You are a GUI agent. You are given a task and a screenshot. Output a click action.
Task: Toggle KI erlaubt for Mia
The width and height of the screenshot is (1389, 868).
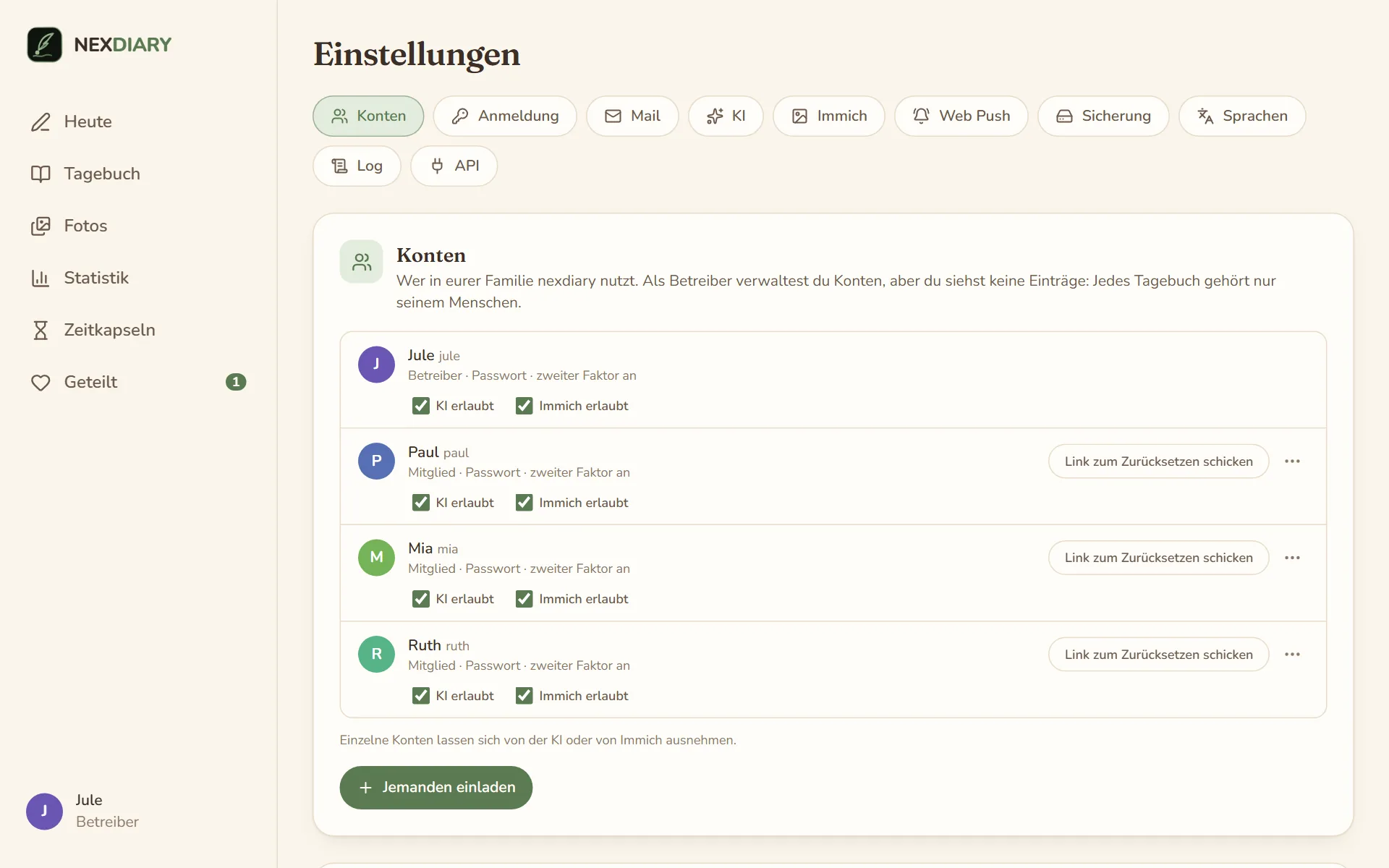(421, 599)
